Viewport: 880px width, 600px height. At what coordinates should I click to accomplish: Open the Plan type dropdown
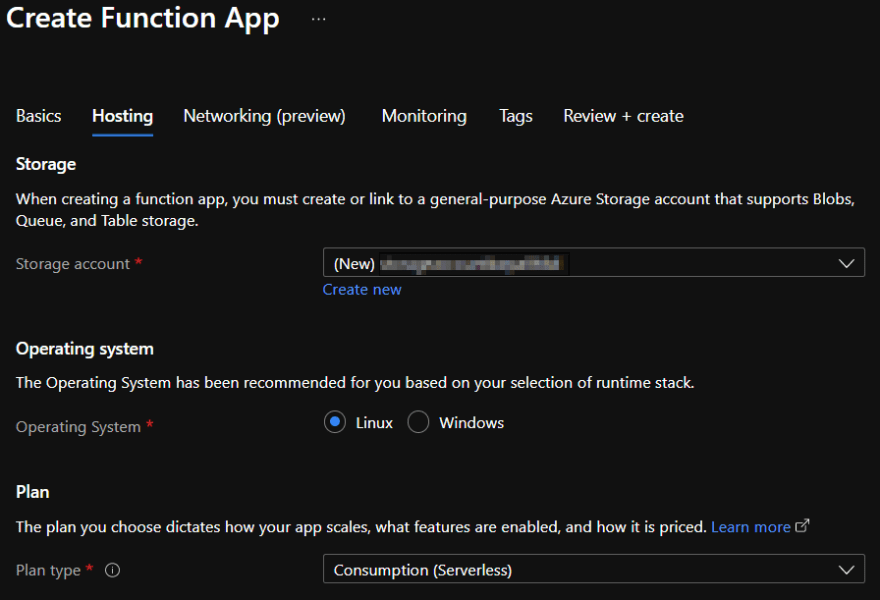click(594, 569)
